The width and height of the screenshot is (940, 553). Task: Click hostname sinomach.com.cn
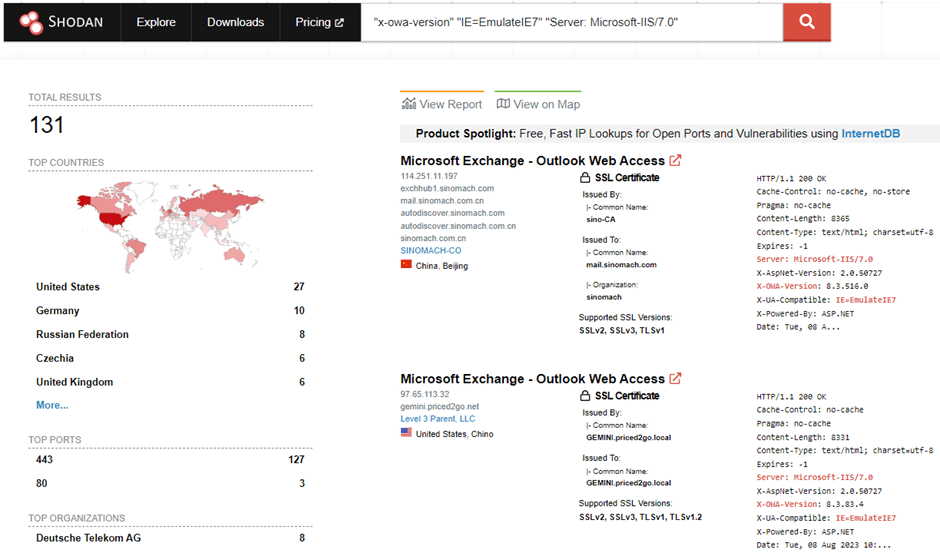433,238
